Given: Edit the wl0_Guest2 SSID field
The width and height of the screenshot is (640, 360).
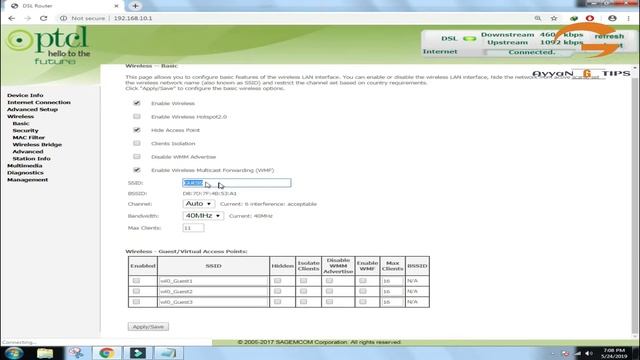Looking at the screenshot, I should (213, 291).
